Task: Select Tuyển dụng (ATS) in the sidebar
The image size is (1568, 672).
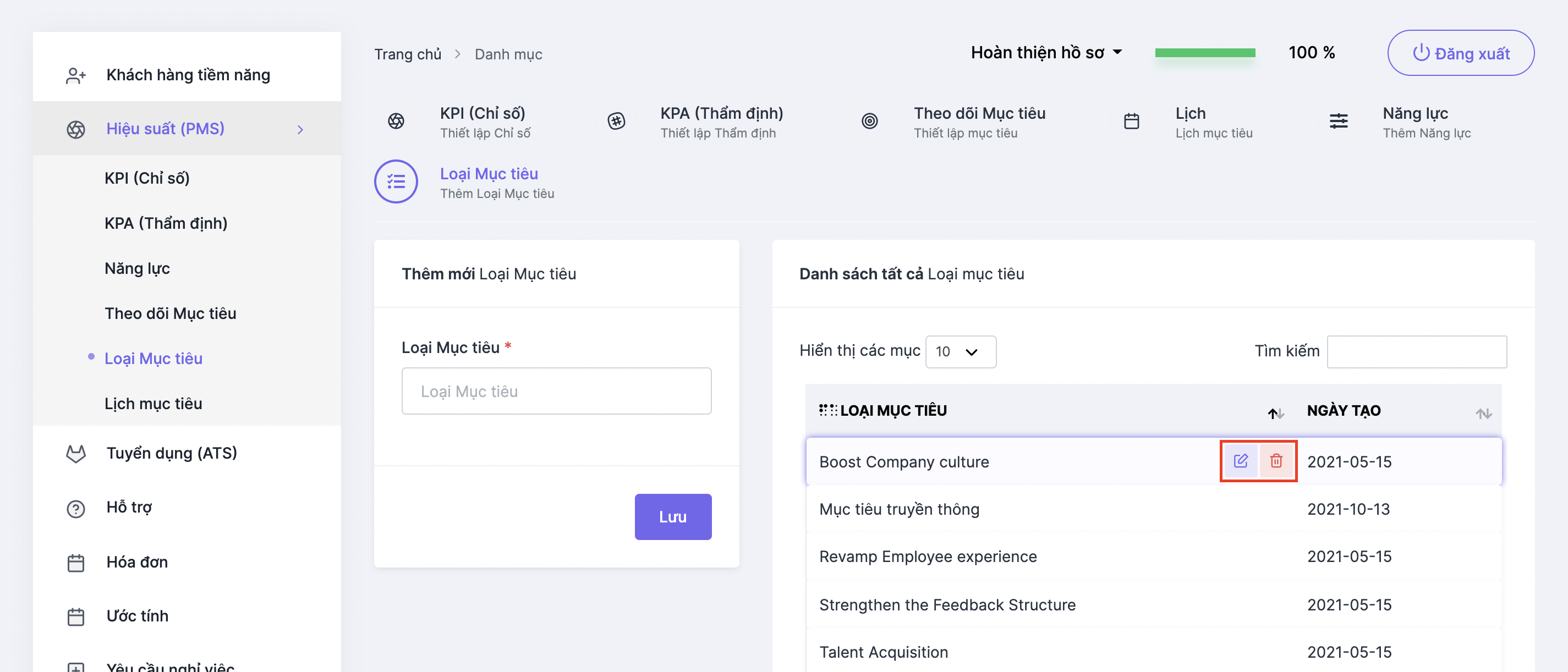Action: 172,453
